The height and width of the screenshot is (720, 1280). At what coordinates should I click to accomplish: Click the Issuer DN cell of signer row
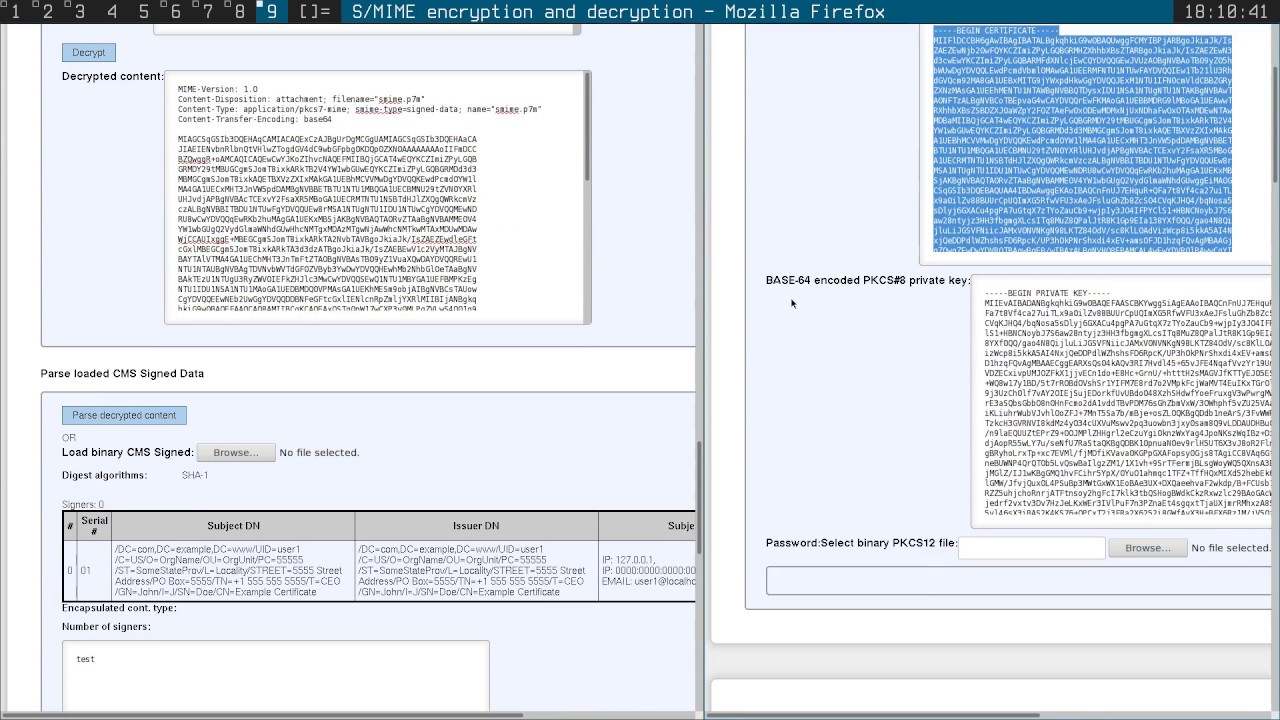coord(476,570)
